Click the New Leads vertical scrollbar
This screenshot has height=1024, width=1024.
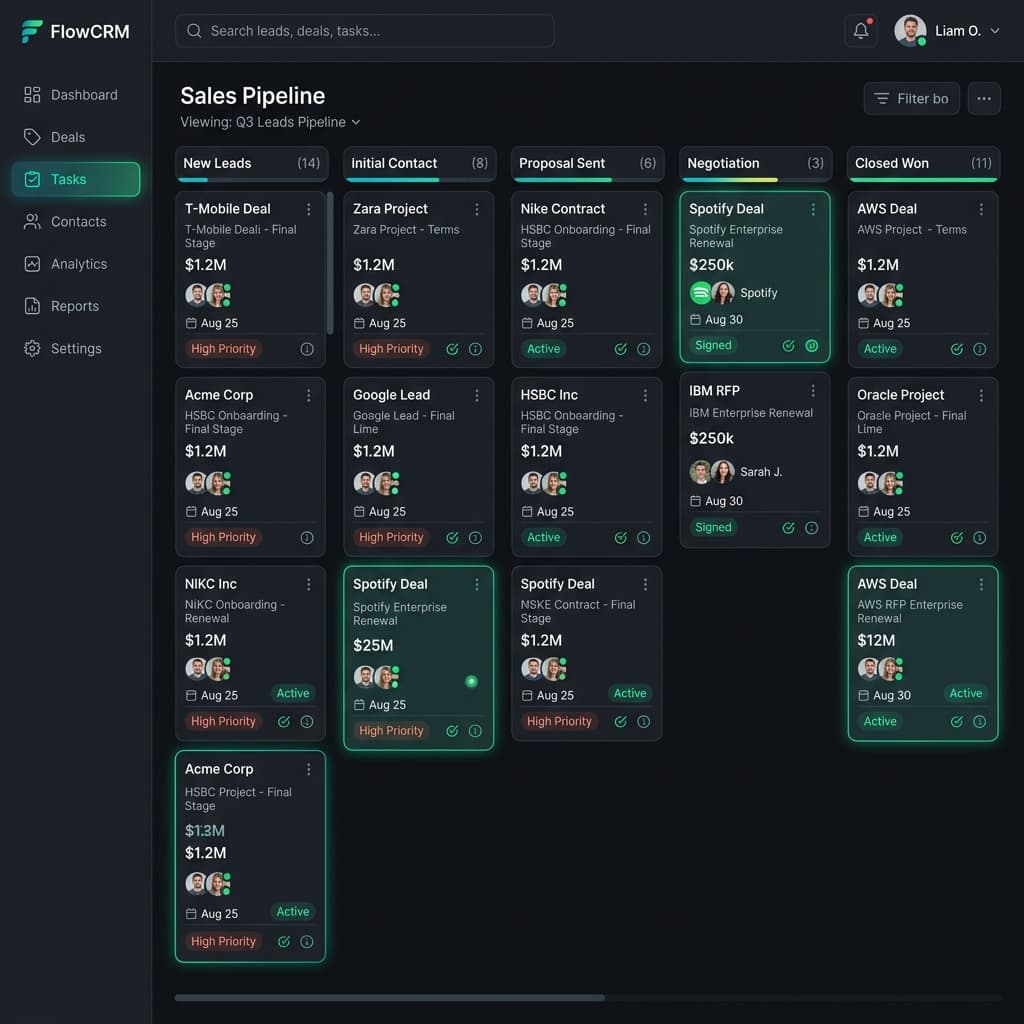tap(330, 263)
